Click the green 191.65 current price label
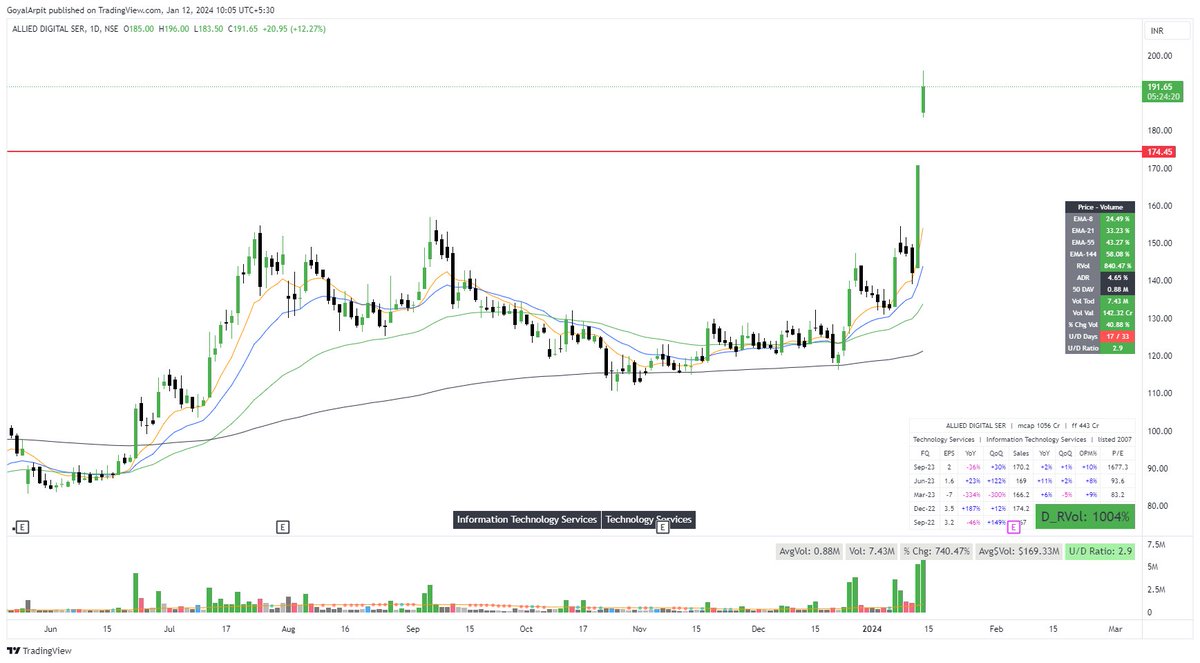This screenshot has width=1200, height=663. [1164, 92]
